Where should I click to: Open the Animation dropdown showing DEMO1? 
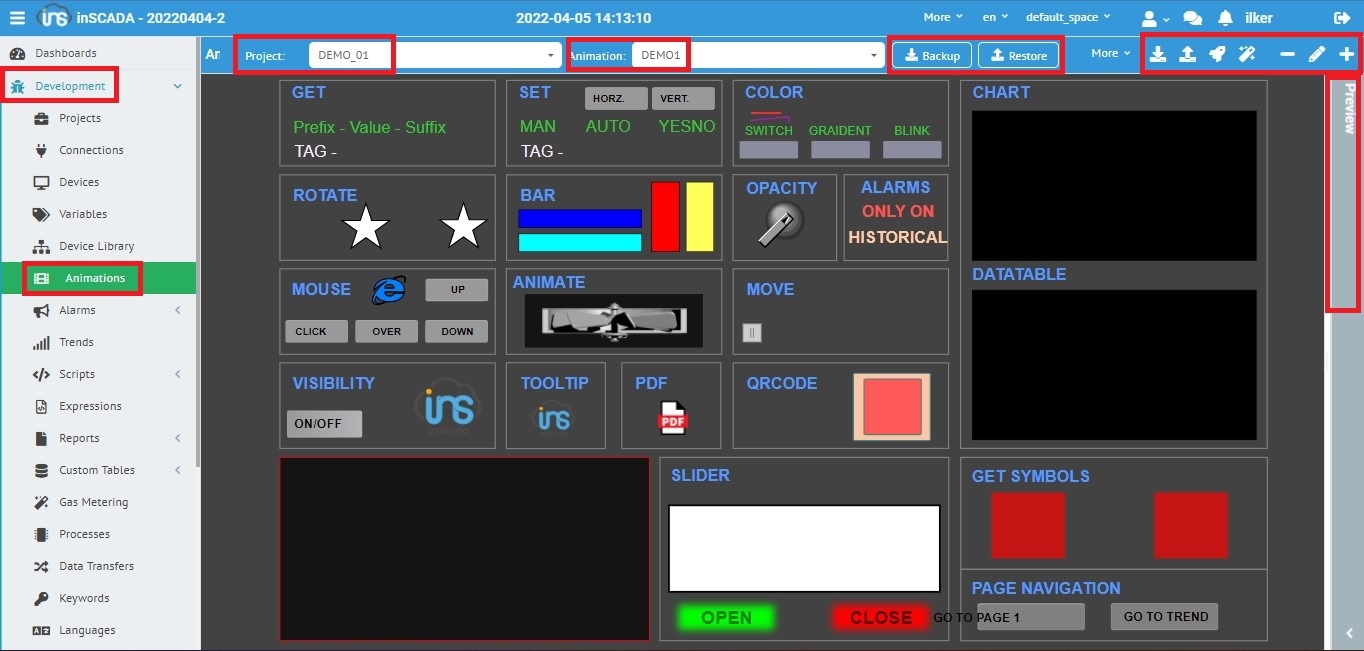click(x=756, y=55)
